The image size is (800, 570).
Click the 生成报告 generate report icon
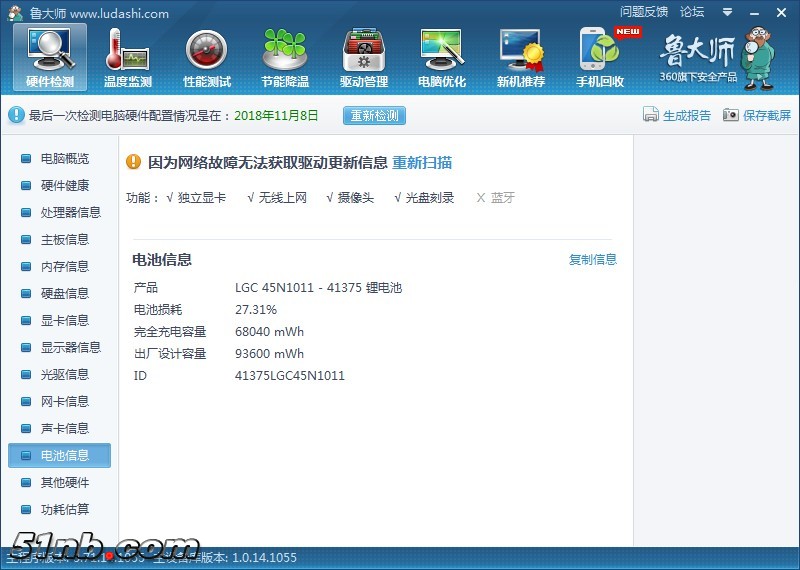[x=651, y=115]
